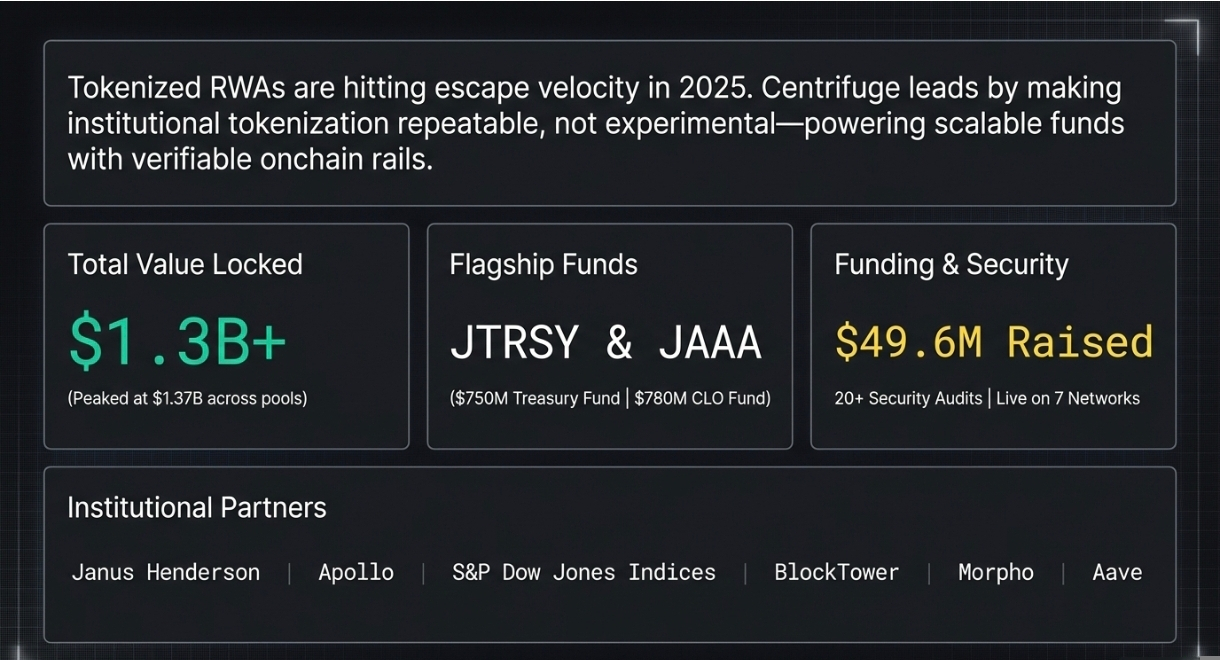Click the Institutional Partners heading

point(197,508)
